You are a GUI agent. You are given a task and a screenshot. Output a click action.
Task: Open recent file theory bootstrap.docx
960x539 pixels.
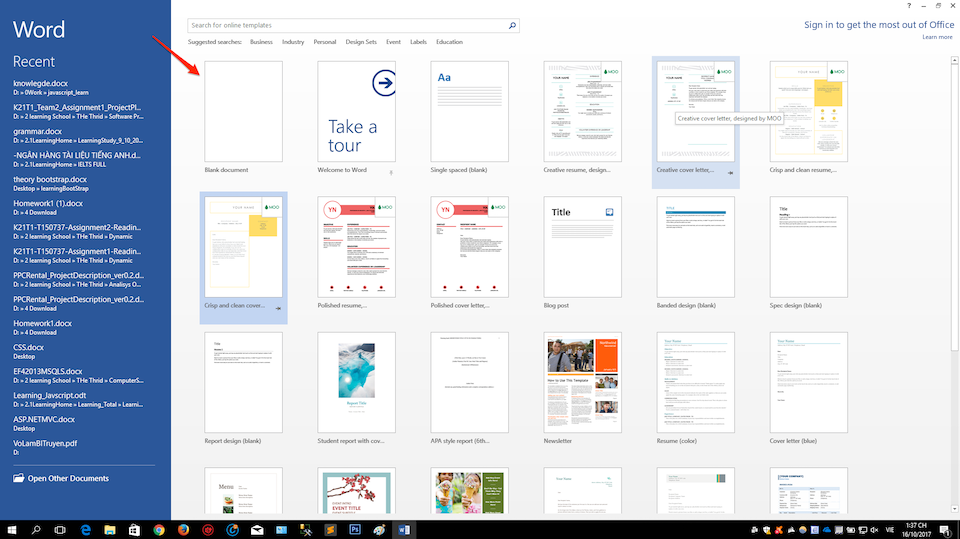pos(51,184)
